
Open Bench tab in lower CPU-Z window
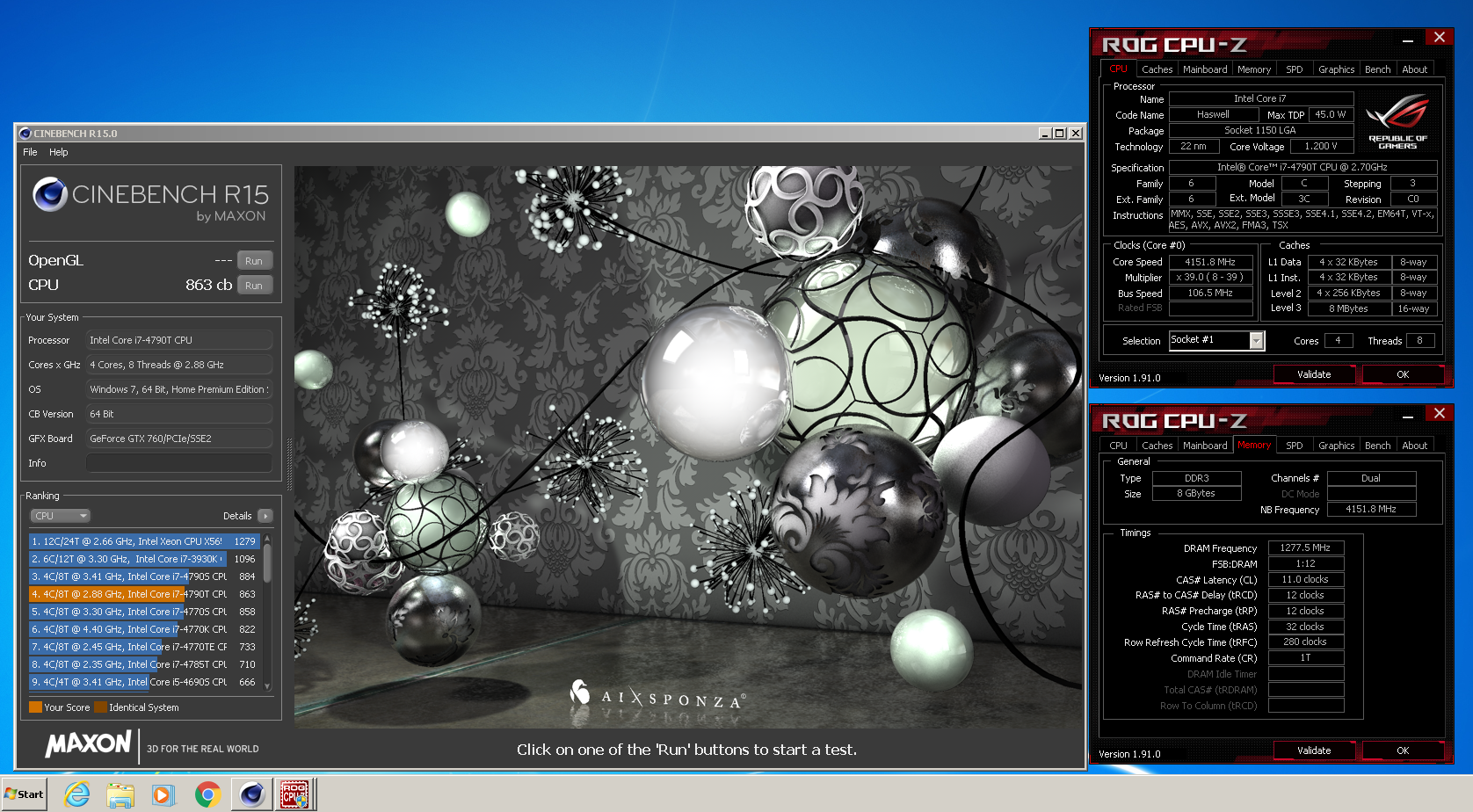pos(1377,446)
